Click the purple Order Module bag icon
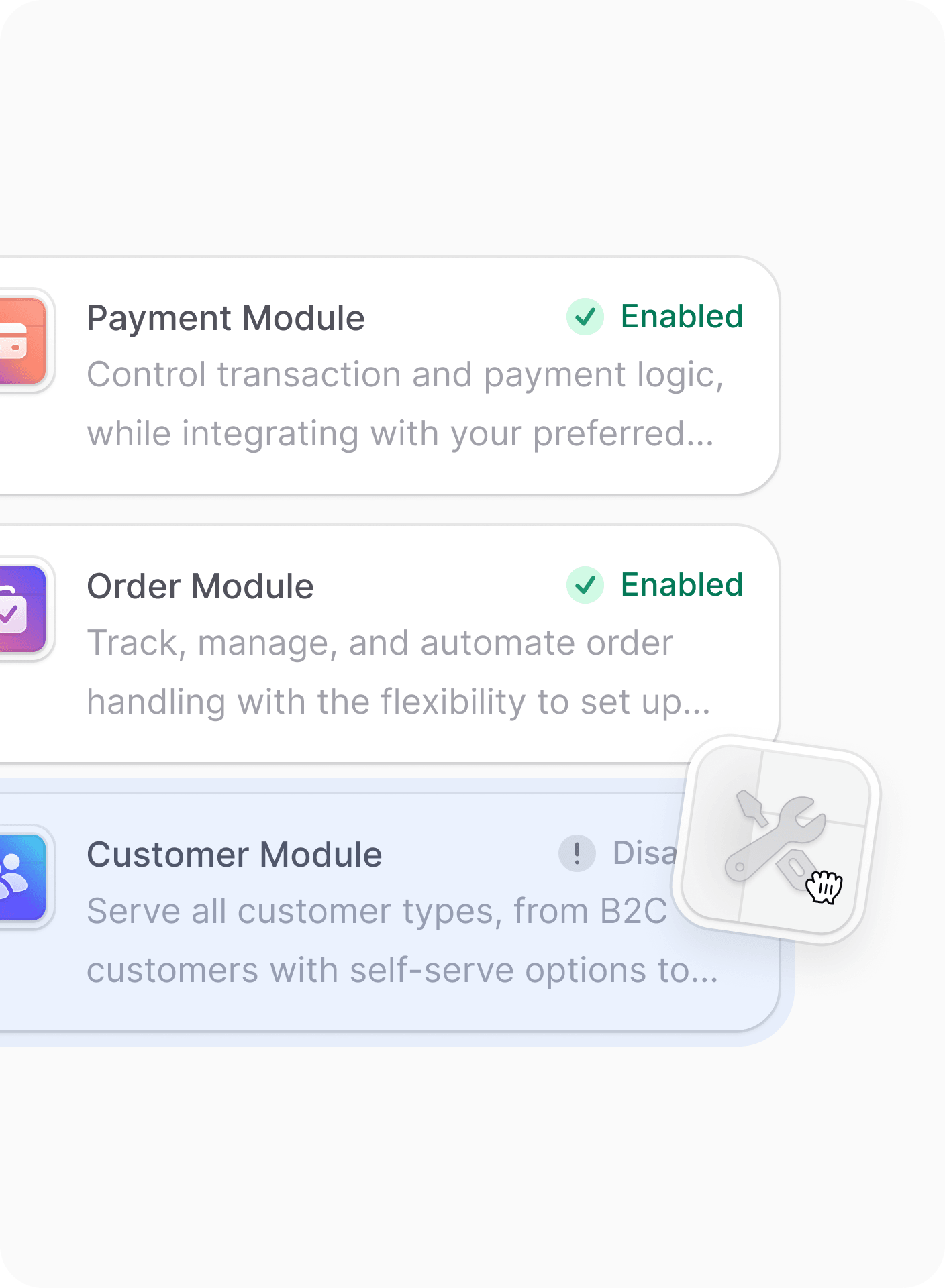 click(21, 609)
